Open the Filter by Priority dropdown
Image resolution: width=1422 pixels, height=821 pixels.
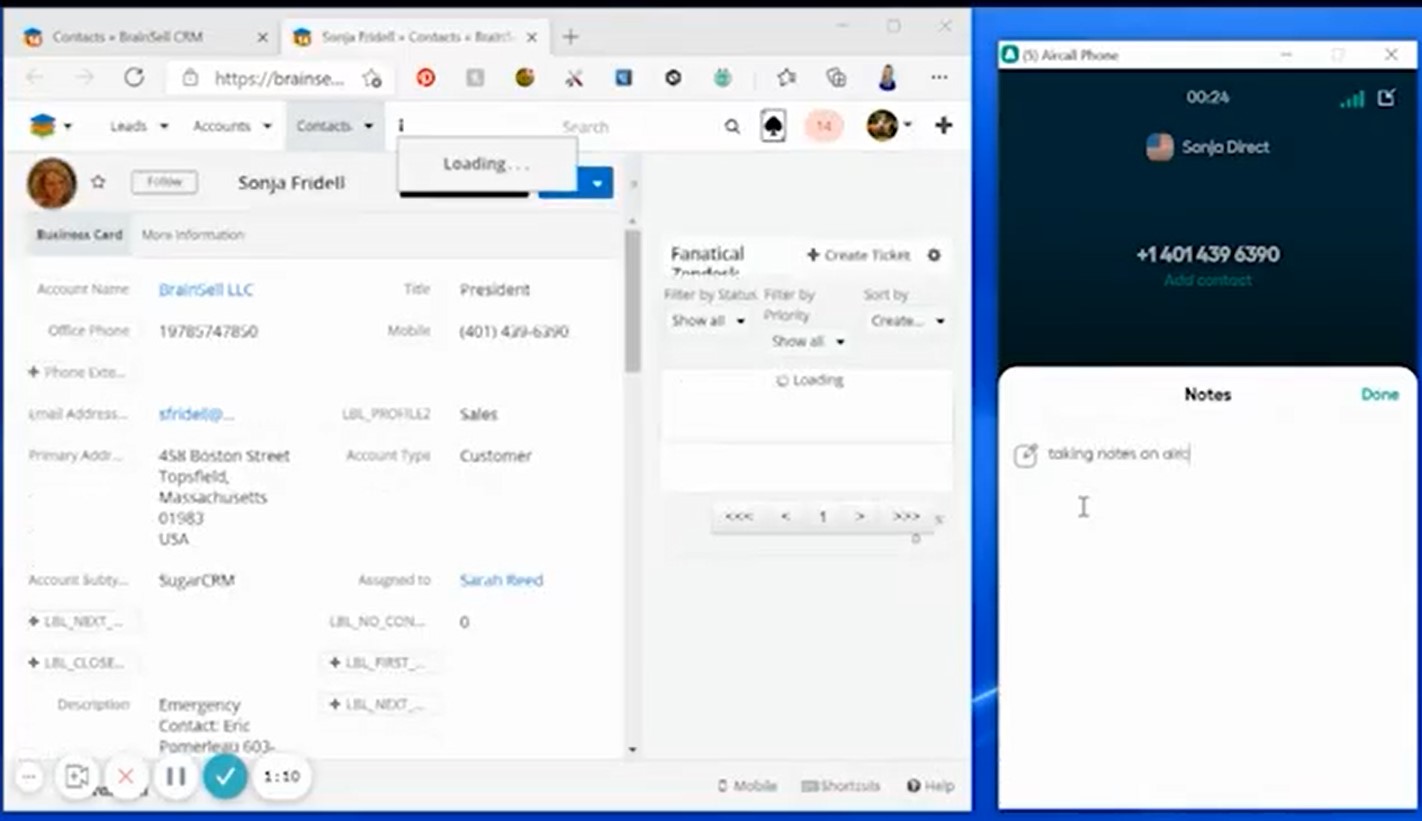click(808, 341)
